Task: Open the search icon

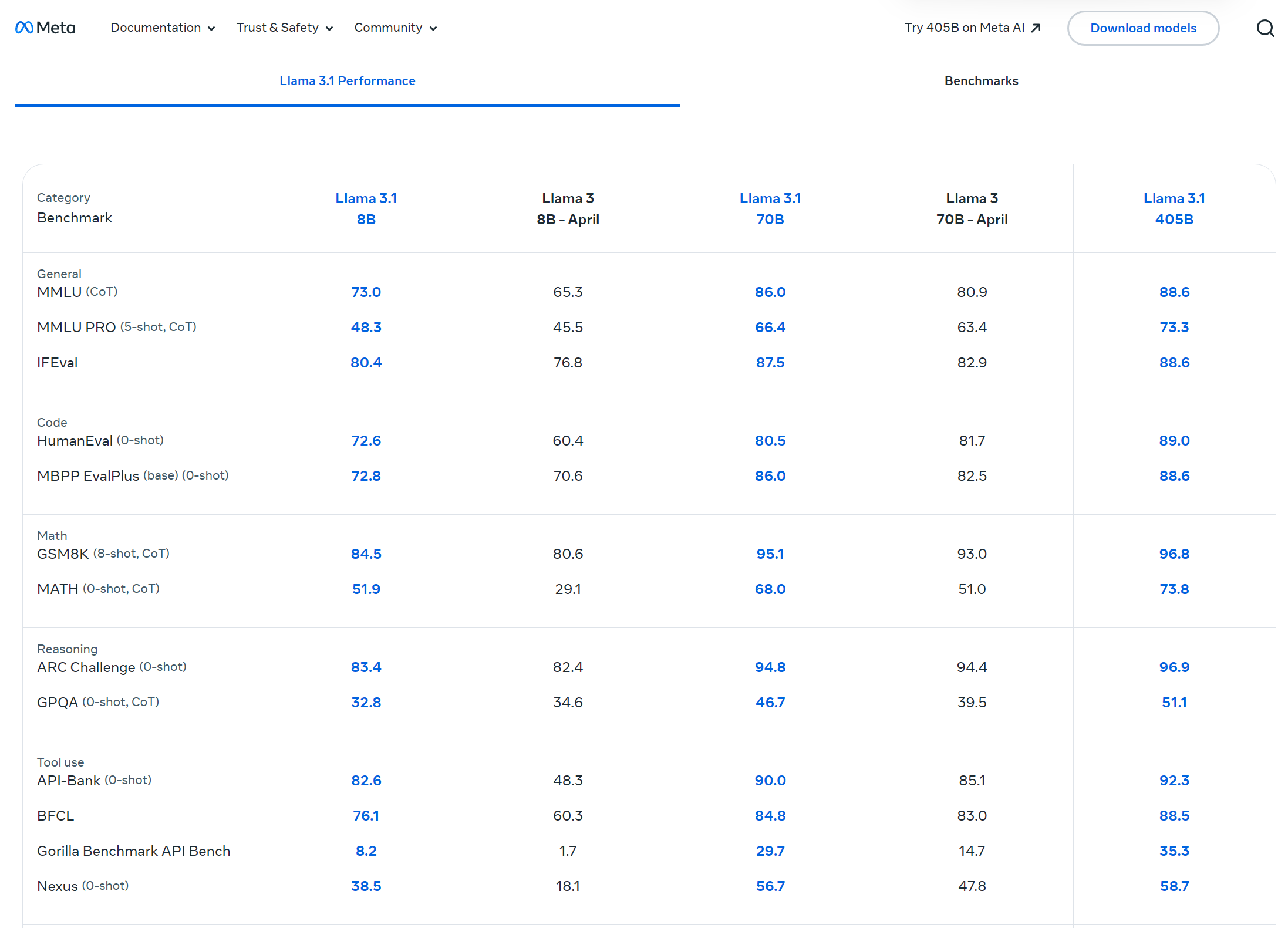Action: point(1265,28)
